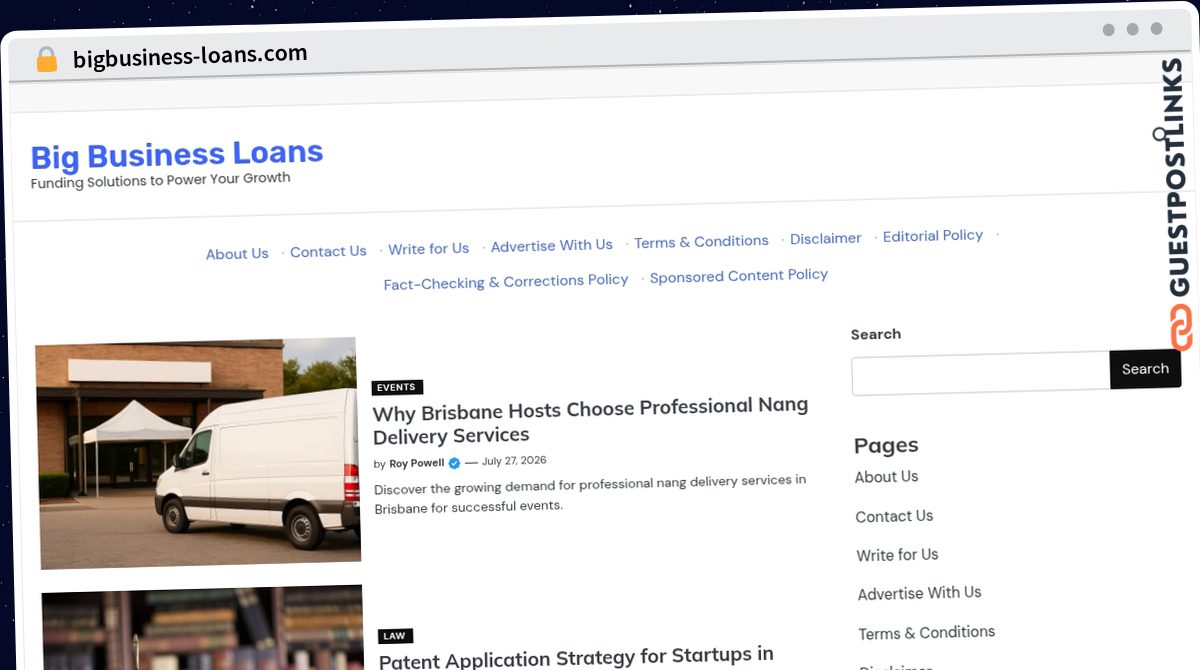1200x670 pixels.
Task: Open the Brisbane Nang Delivery Services article title
Action: 590,421
